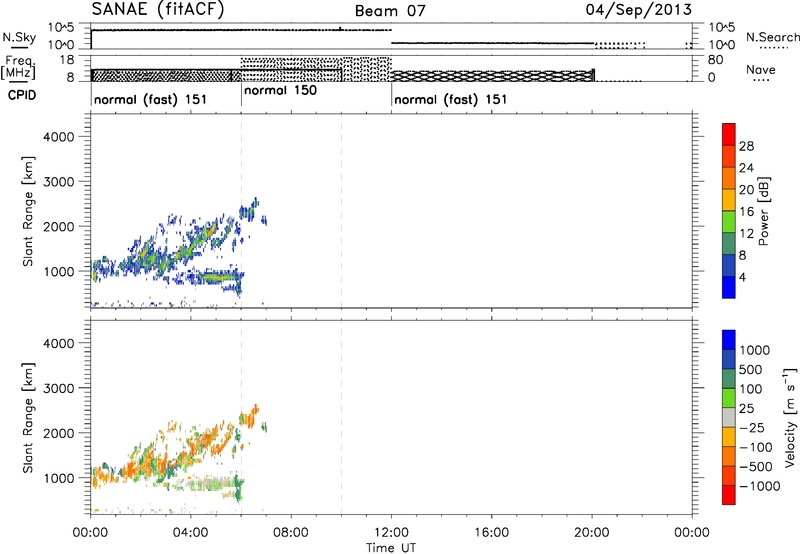The width and height of the screenshot is (800, 554).
Task: Click the Velocity [m s-1] colorbar title
Action: click(790, 417)
